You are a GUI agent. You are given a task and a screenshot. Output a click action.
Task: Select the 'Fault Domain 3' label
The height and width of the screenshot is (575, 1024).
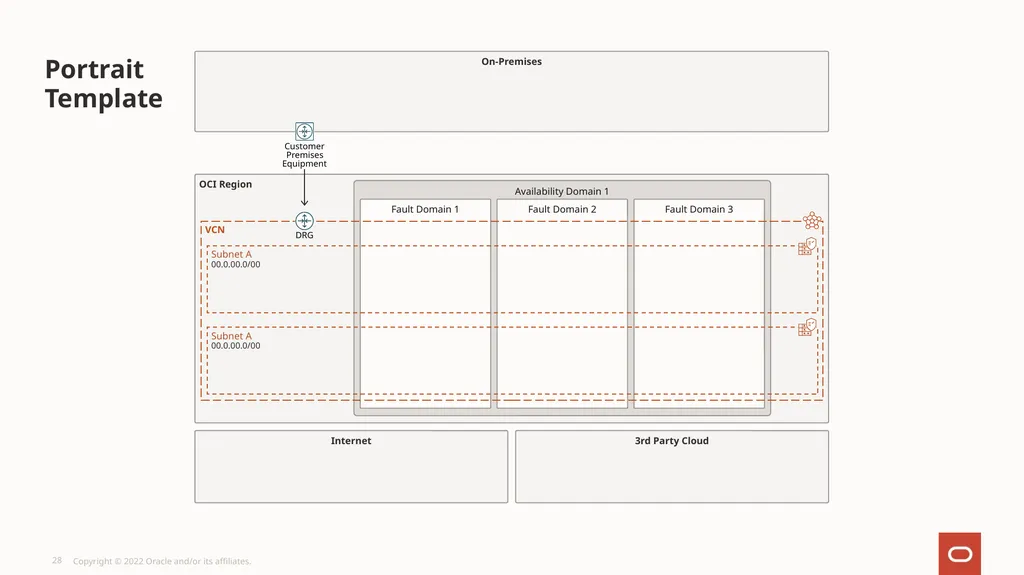pyautogui.click(x=699, y=209)
